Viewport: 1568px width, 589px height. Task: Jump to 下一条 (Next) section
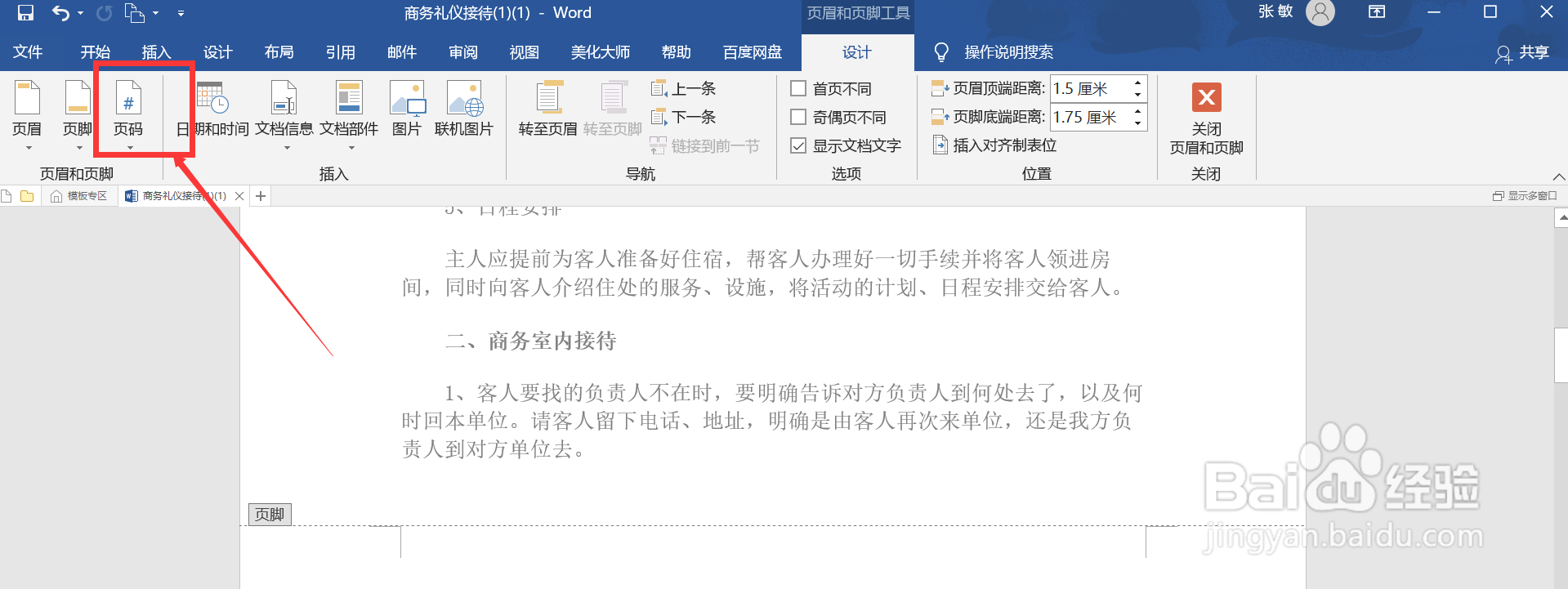click(x=683, y=117)
